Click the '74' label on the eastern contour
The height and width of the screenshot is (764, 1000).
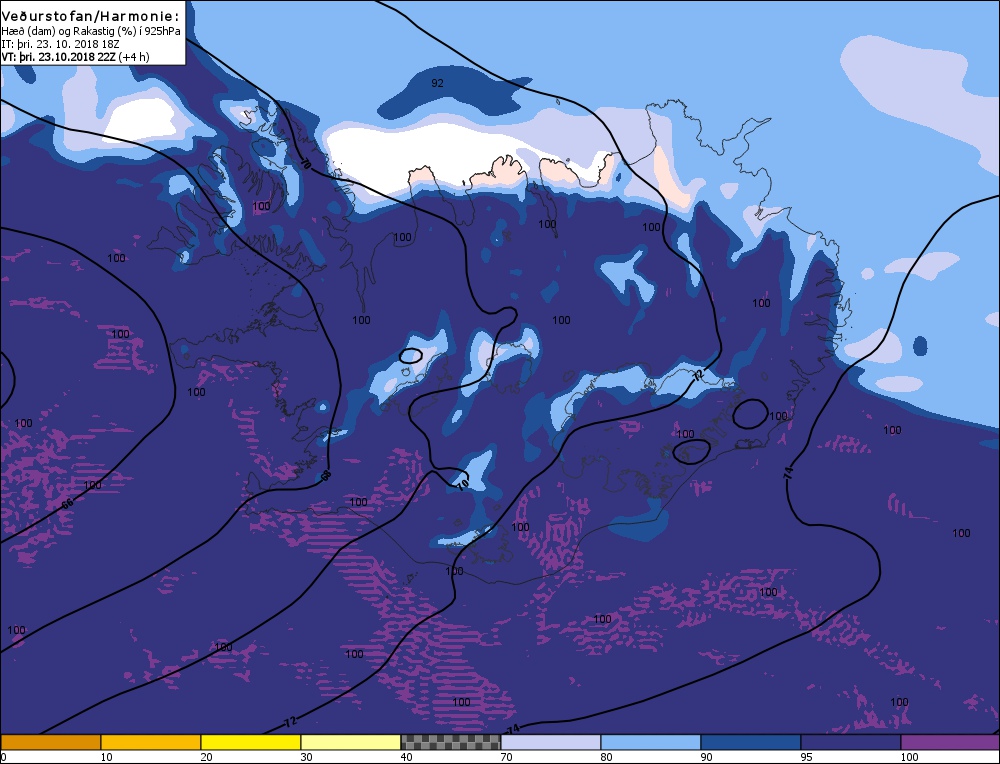coord(788,473)
